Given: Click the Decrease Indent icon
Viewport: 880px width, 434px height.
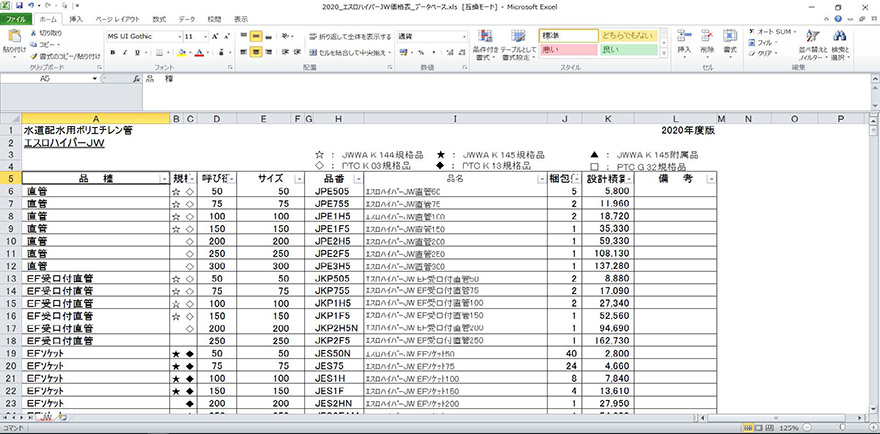Looking at the screenshot, I should click(x=285, y=52).
